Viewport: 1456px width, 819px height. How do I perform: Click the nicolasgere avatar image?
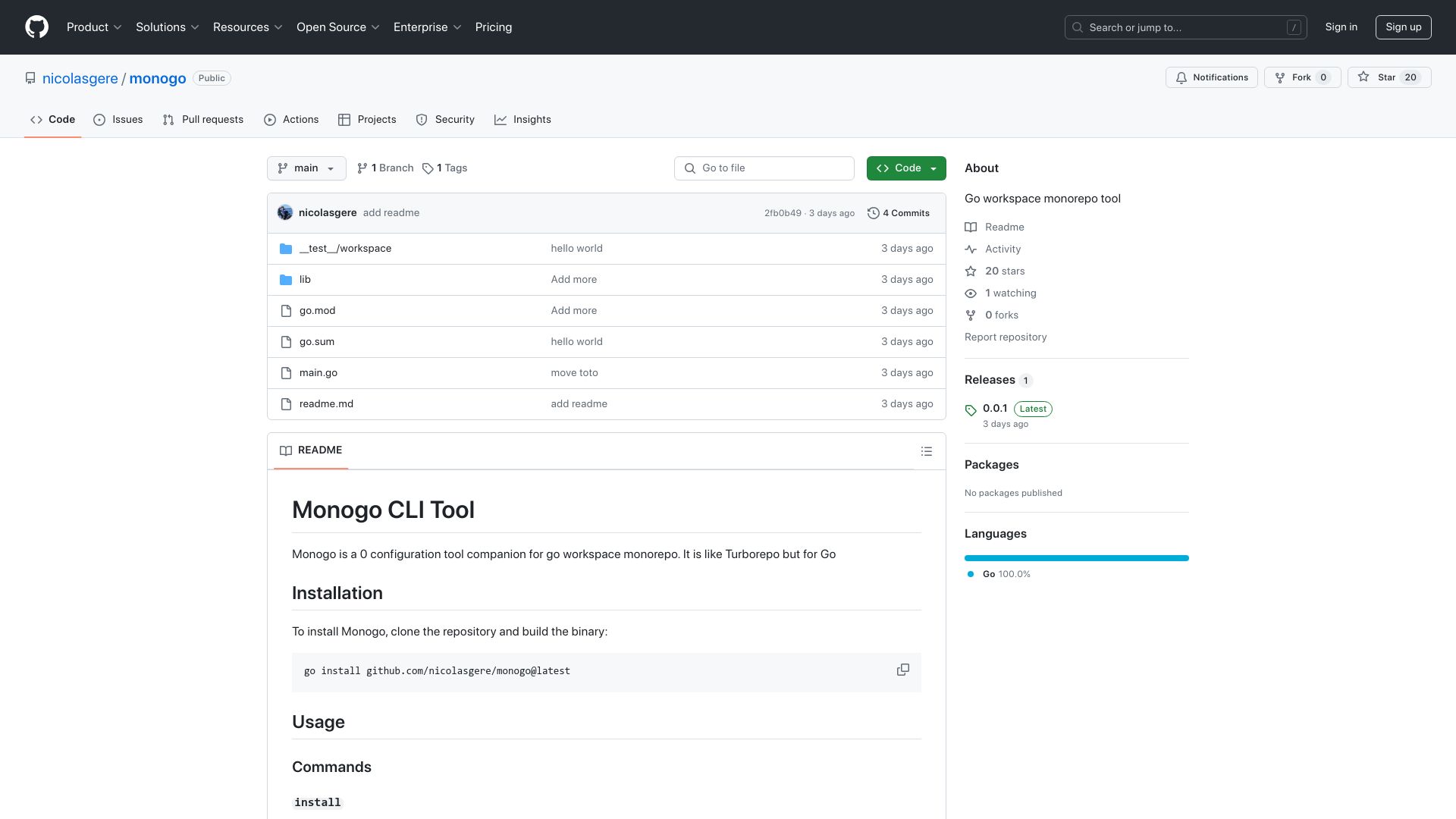pyautogui.click(x=285, y=213)
